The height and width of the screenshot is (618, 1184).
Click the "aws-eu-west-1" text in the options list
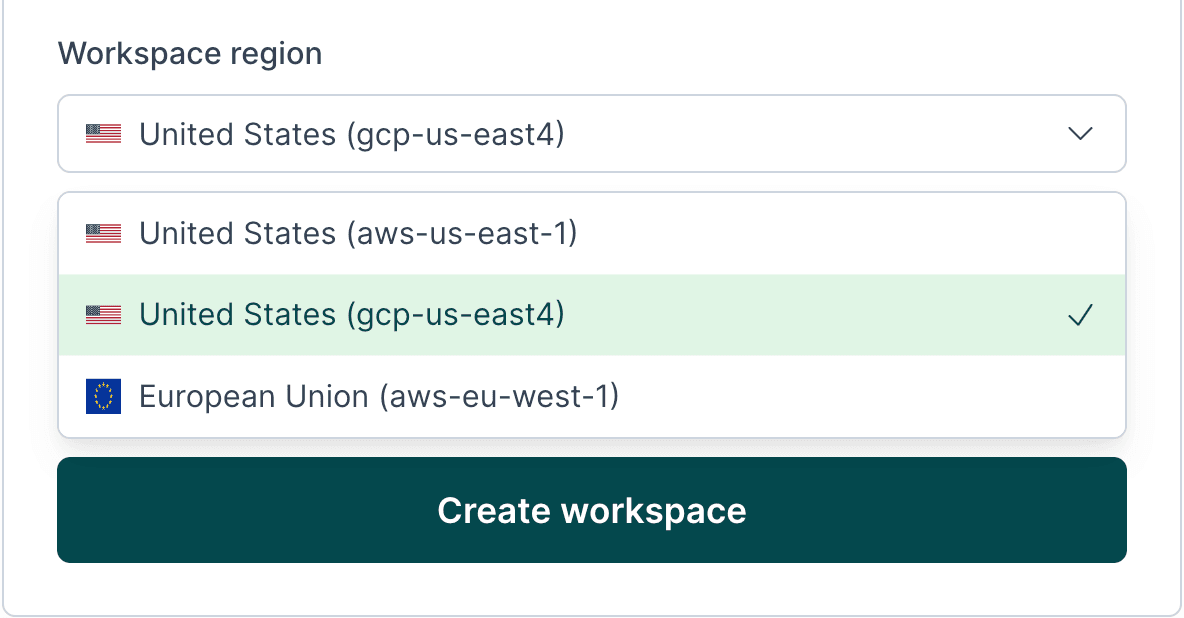pos(499,397)
